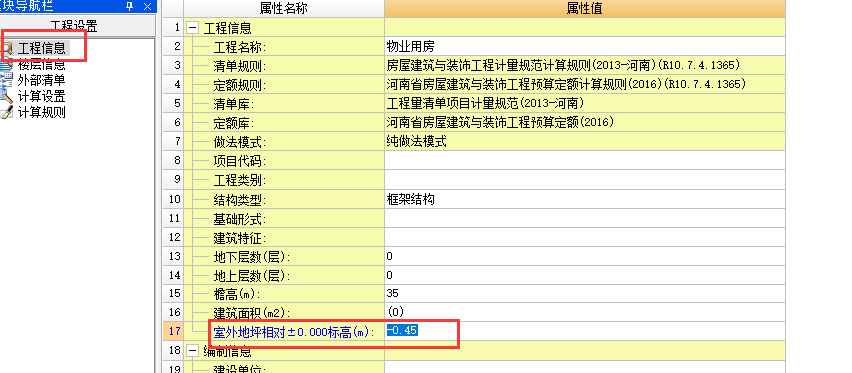Click the empty 基础形式 value field

pos(585,218)
